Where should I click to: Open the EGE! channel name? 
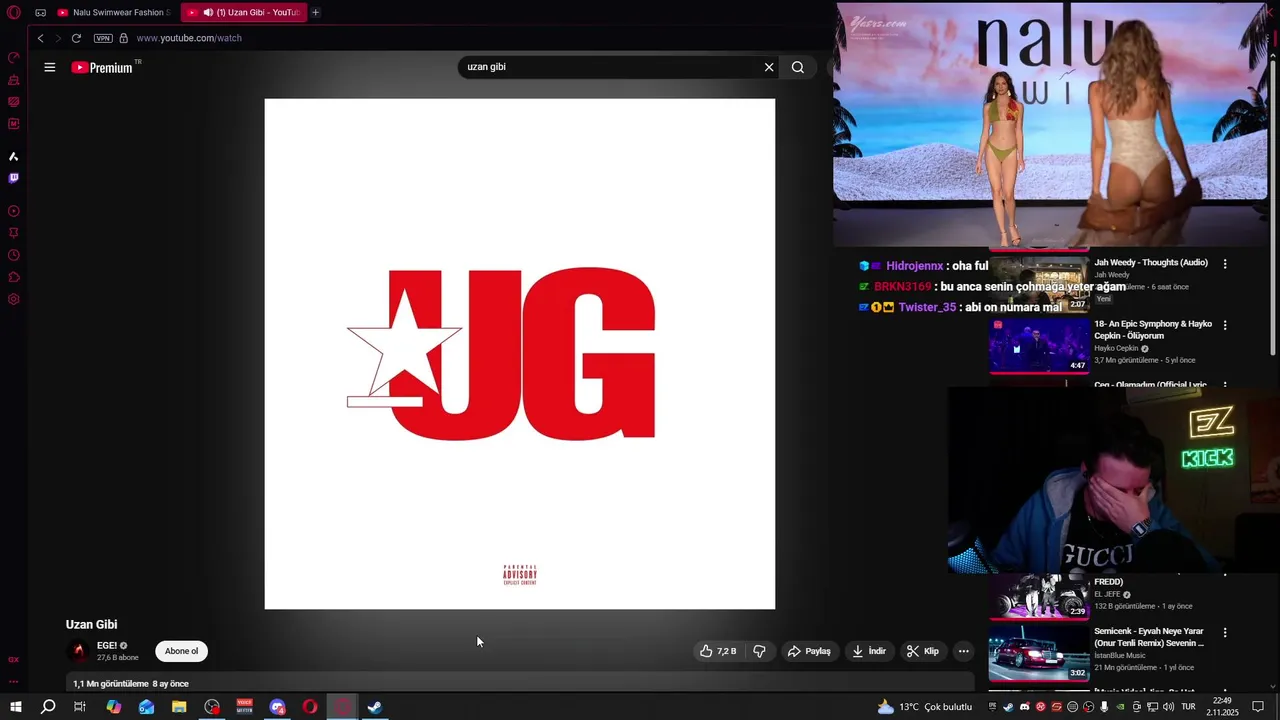pyautogui.click(x=106, y=646)
